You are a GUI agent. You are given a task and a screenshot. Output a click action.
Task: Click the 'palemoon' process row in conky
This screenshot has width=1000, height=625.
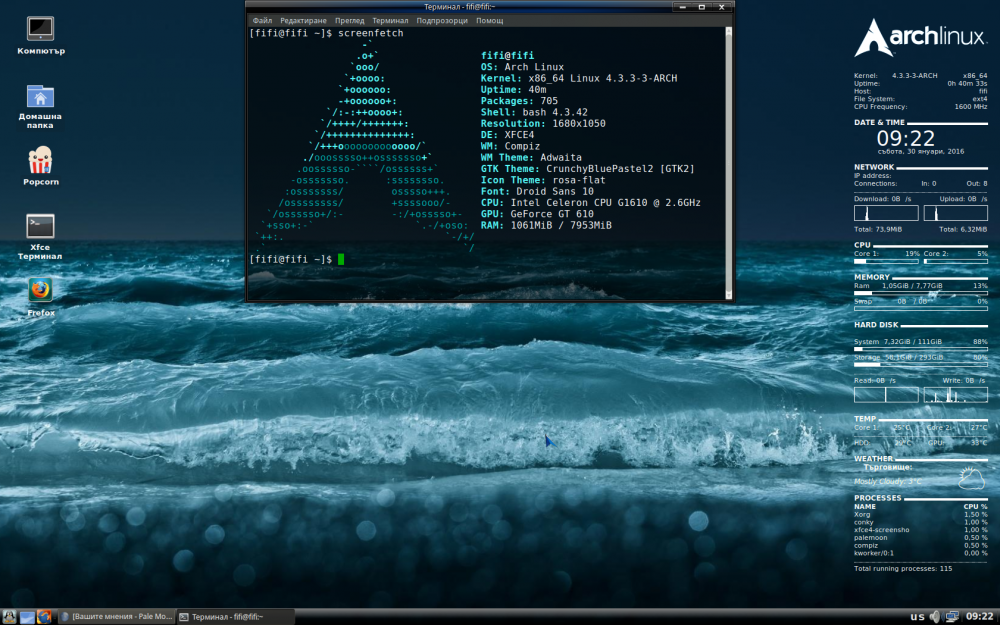tap(920, 538)
